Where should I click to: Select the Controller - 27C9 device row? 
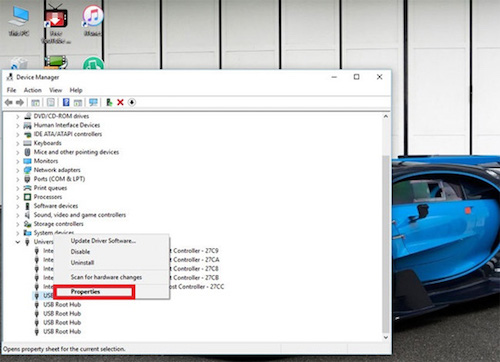[x=194, y=251]
